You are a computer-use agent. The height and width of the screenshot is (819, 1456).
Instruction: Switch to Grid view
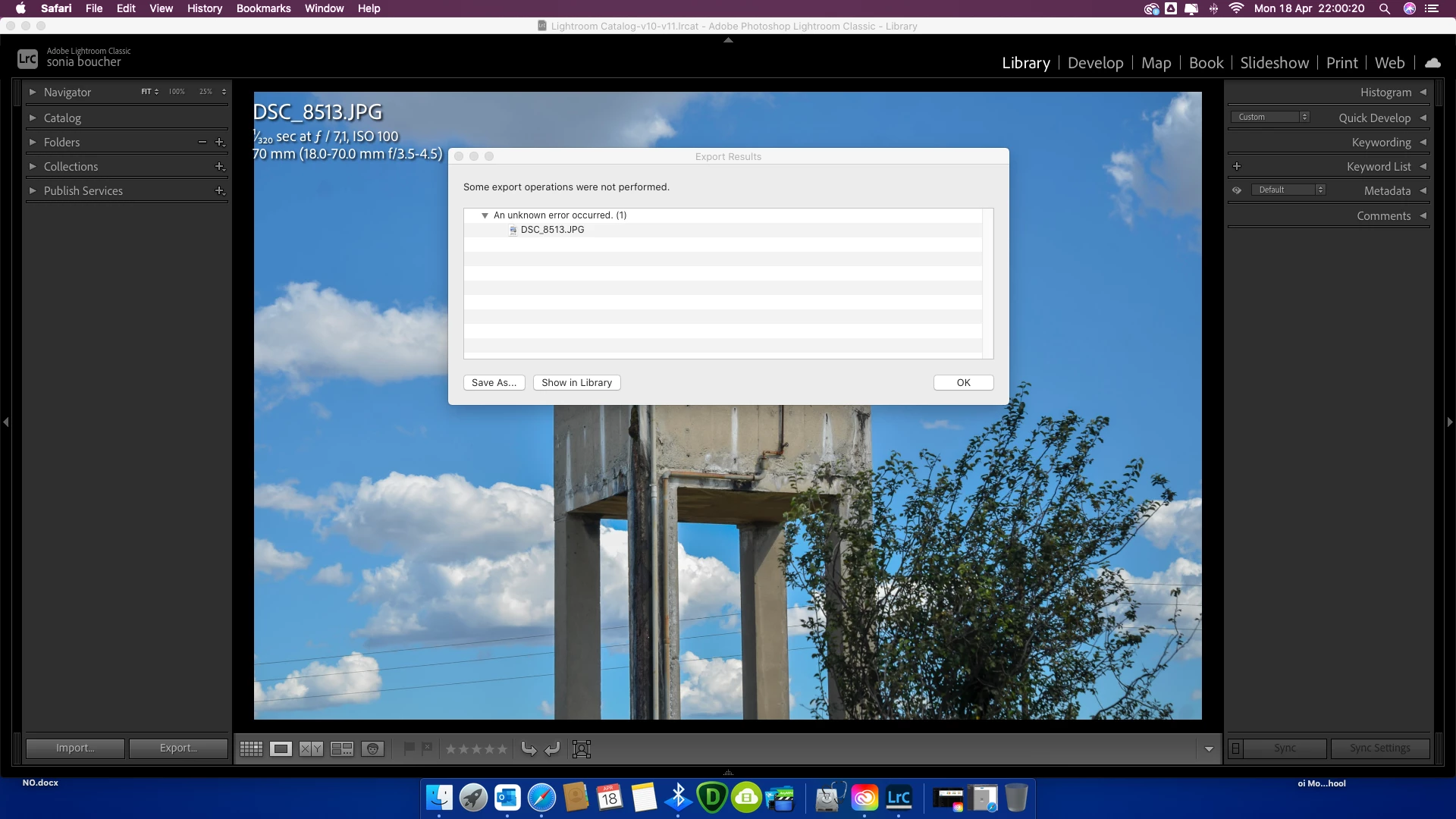click(251, 749)
